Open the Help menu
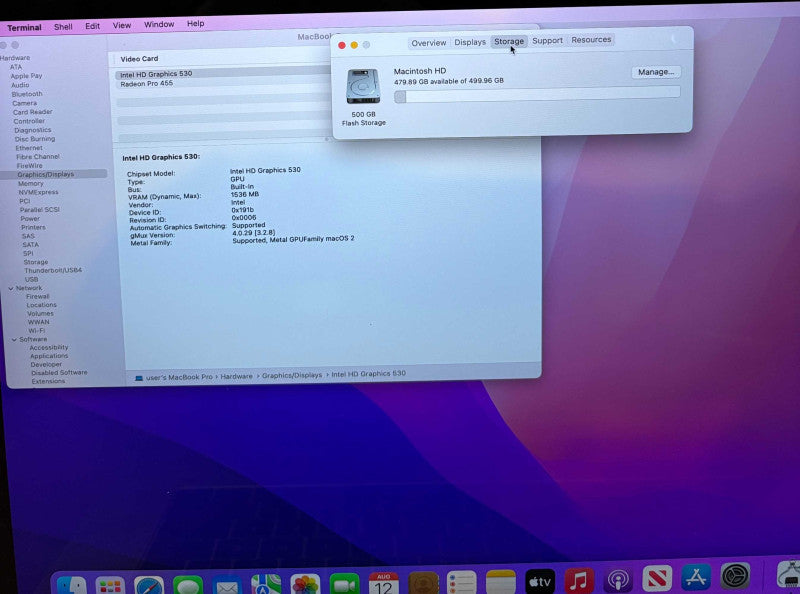The height and width of the screenshot is (594, 800). [x=195, y=23]
